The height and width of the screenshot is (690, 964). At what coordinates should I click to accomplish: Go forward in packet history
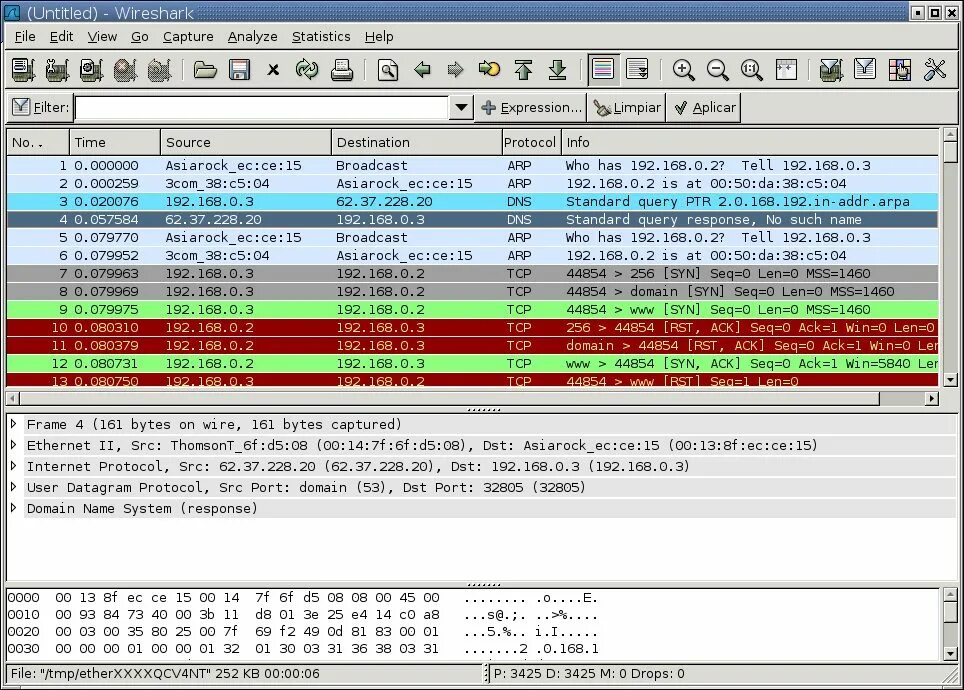[455, 69]
